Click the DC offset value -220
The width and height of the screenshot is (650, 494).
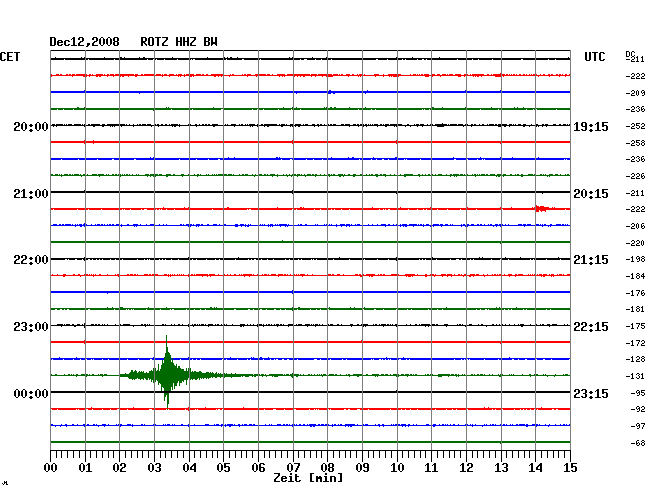coord(635,243)
